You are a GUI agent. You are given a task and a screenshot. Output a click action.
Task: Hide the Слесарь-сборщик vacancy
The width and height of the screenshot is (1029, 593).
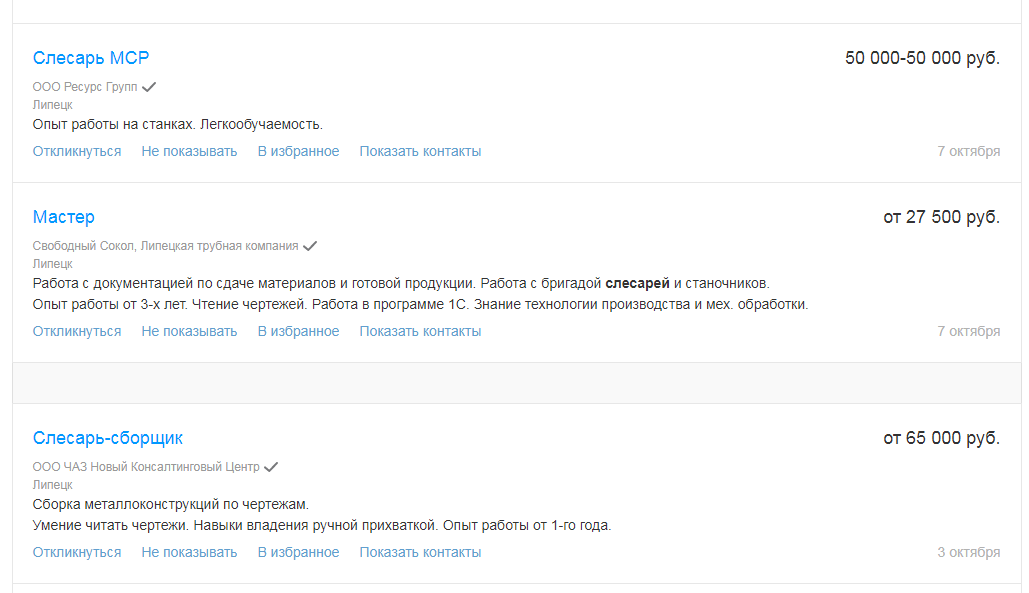pyautogui.click(x=189, y=552)
